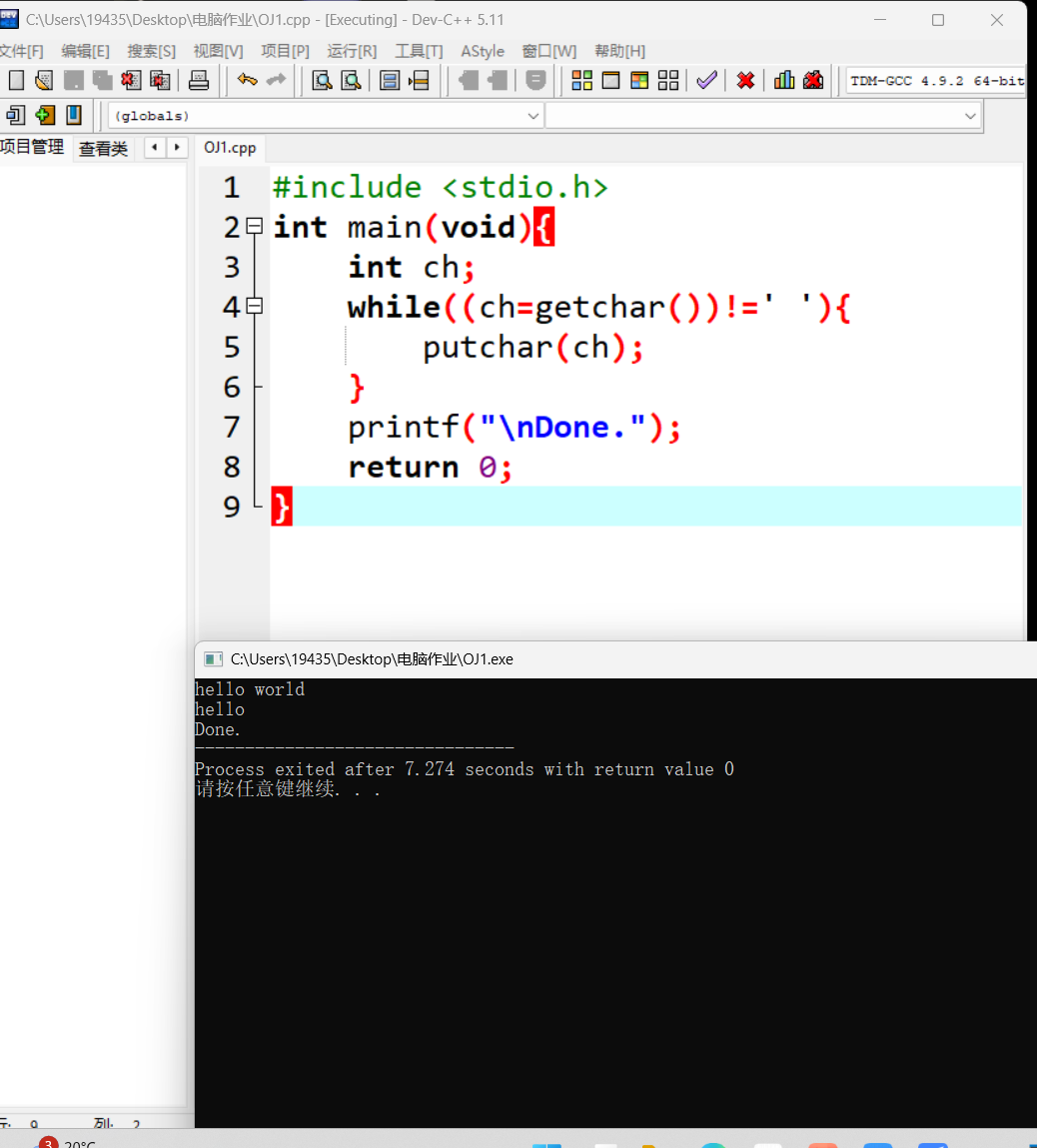1037x1148 pixels.
Task: Click the putchar(ch); code line
Action: coord(532,347)
